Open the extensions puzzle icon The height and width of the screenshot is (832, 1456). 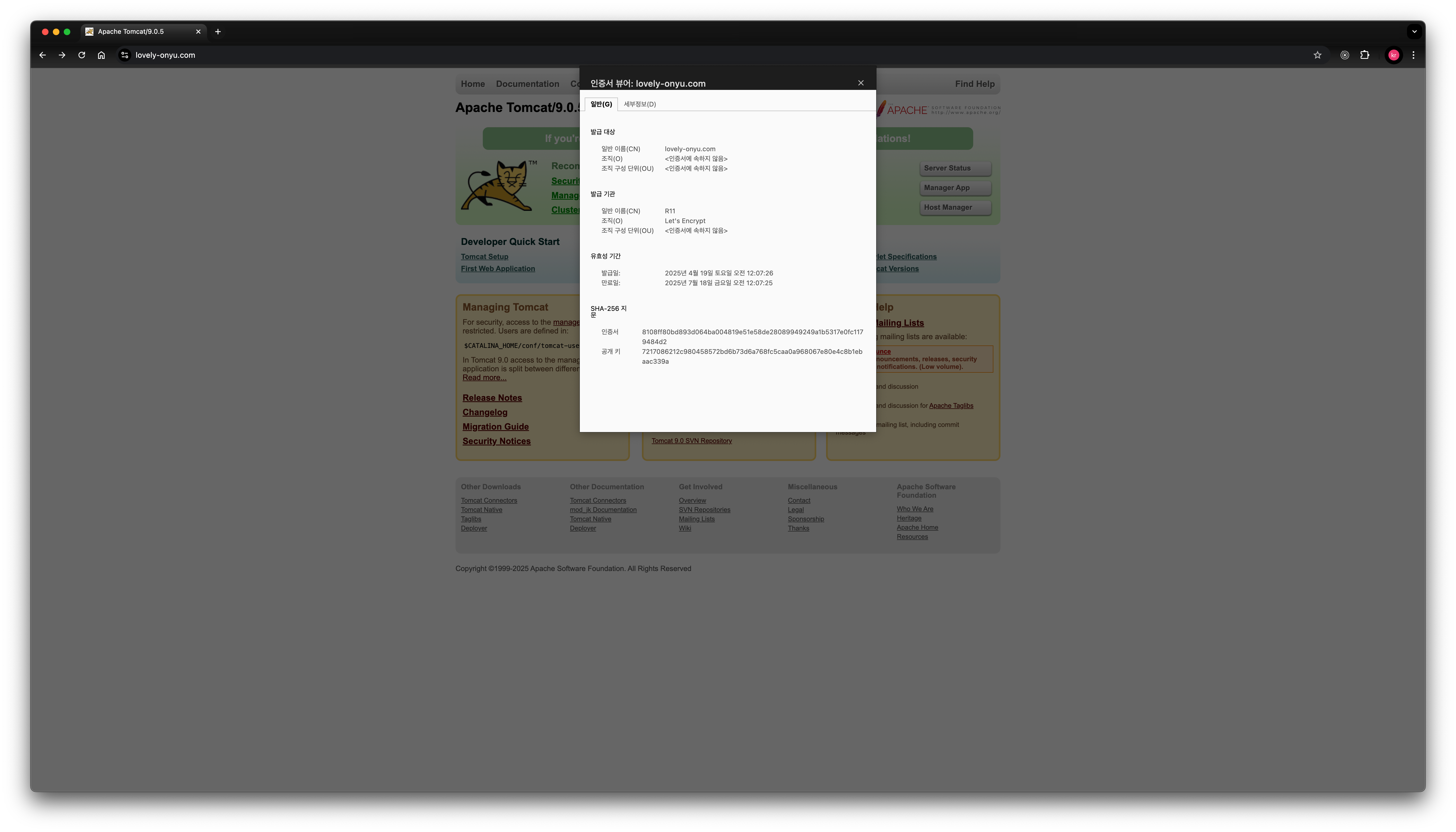click(x=1364, y=55)
